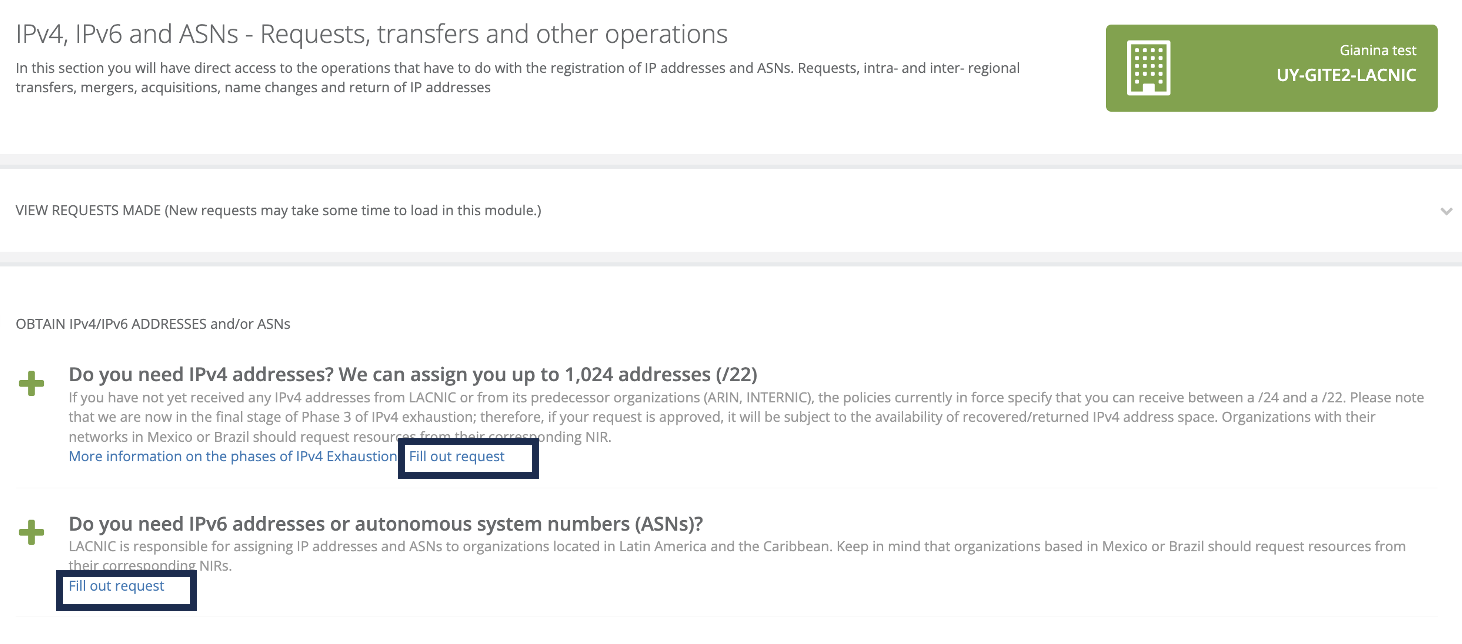Open More information on IPv4 Exhaustion phases

click(232, 457)
